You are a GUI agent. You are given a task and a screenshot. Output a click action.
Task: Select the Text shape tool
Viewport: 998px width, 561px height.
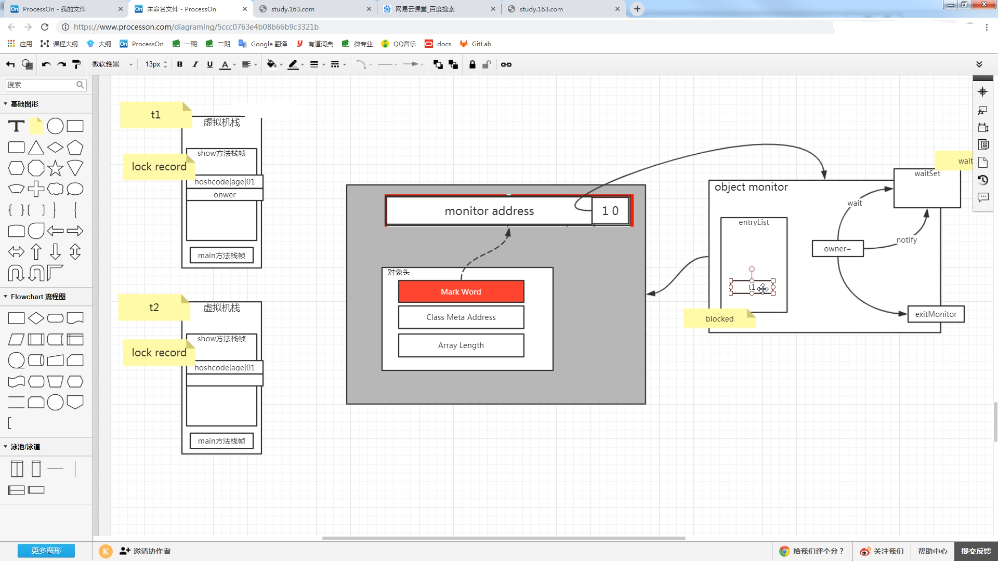tap(16, 126)
